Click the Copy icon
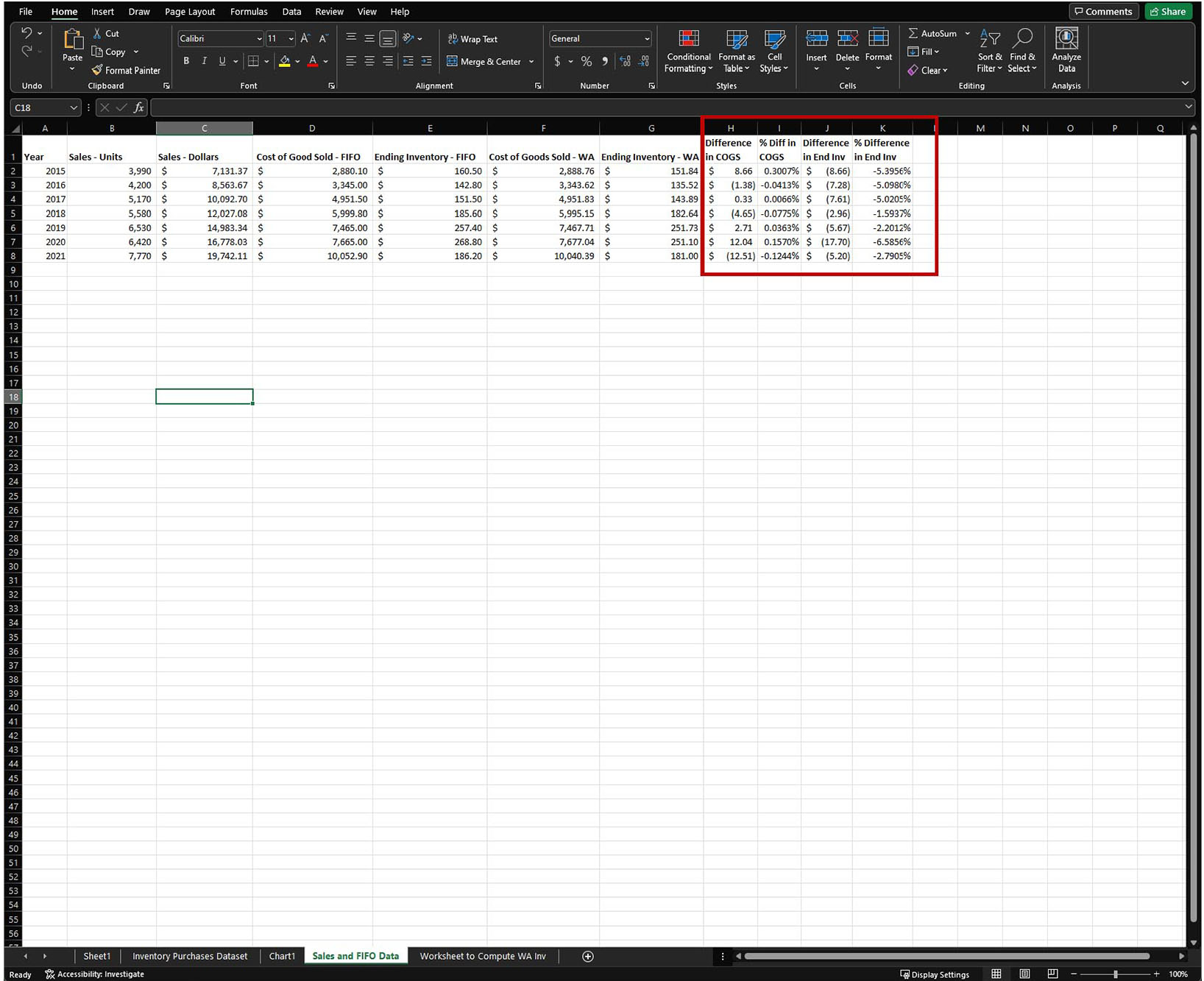 click(97, 52)
